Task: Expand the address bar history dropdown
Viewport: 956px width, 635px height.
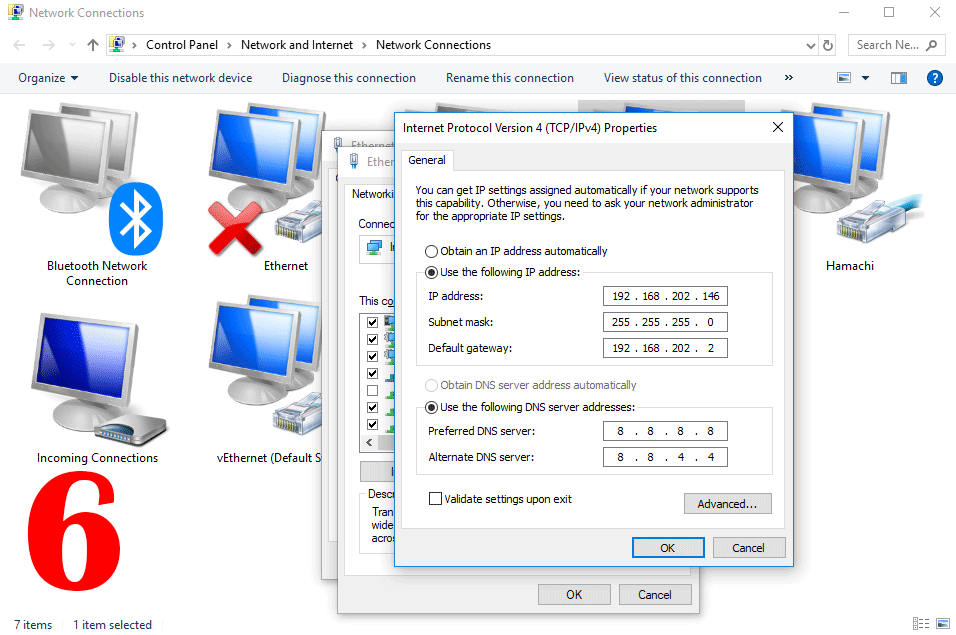Action: [x=810, y=45]
